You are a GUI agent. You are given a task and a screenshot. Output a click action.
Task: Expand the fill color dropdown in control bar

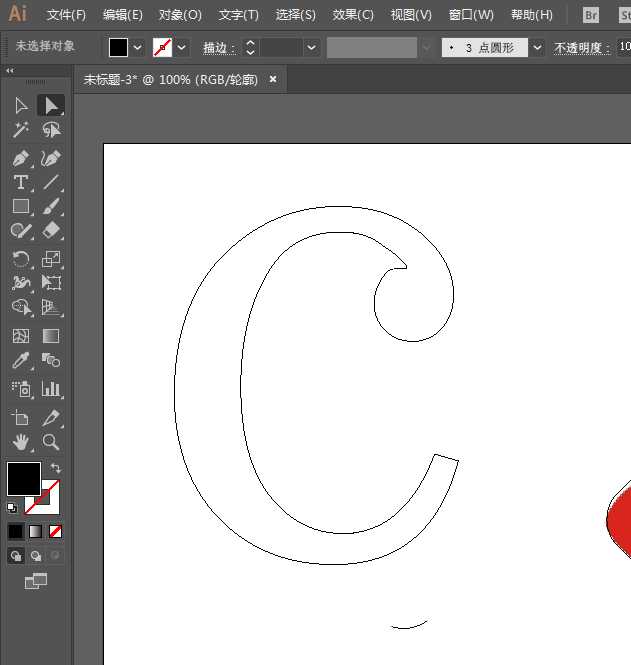(x=138, y=48)
